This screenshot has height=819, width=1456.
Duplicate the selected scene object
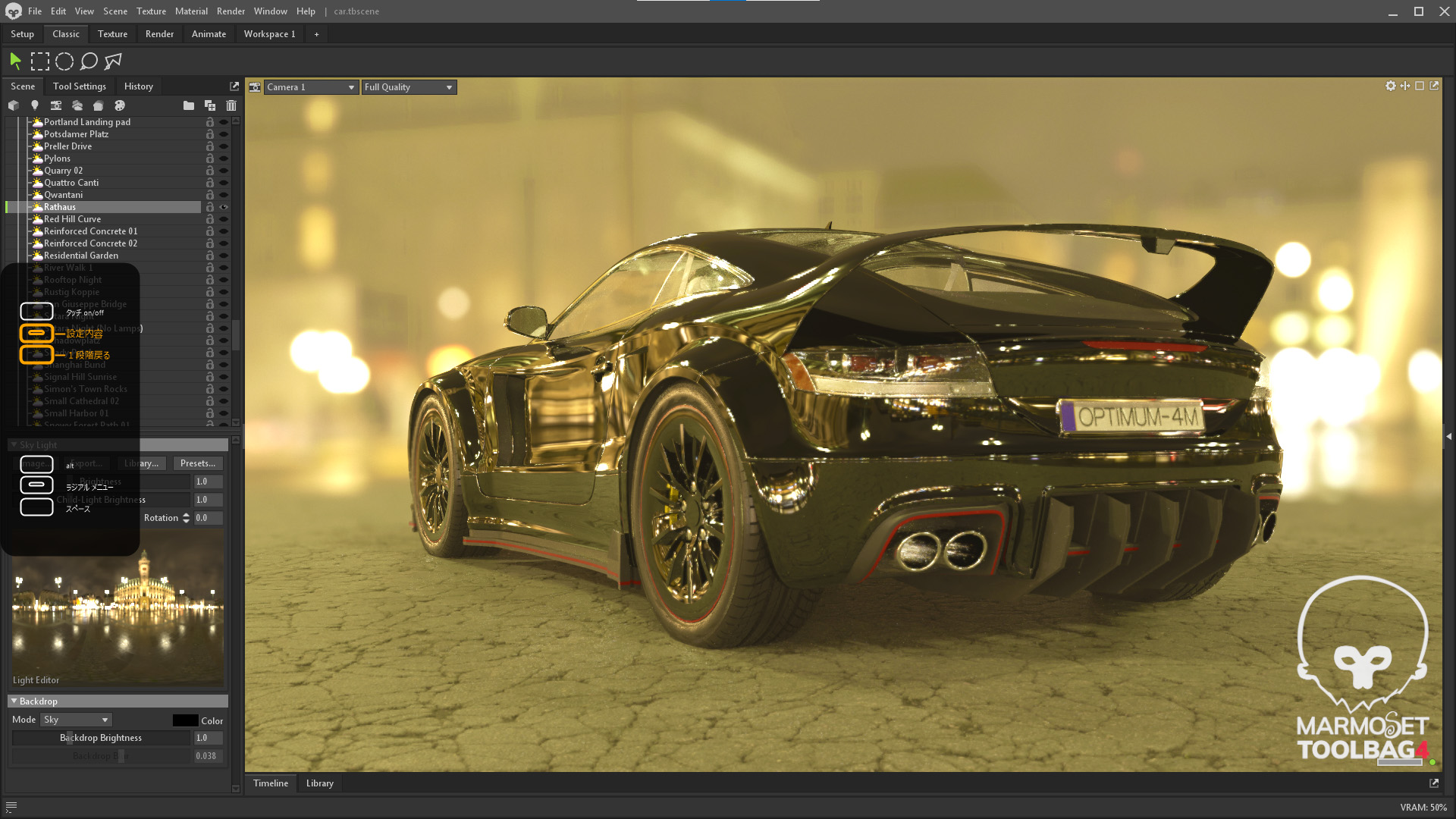pos(210,105)
